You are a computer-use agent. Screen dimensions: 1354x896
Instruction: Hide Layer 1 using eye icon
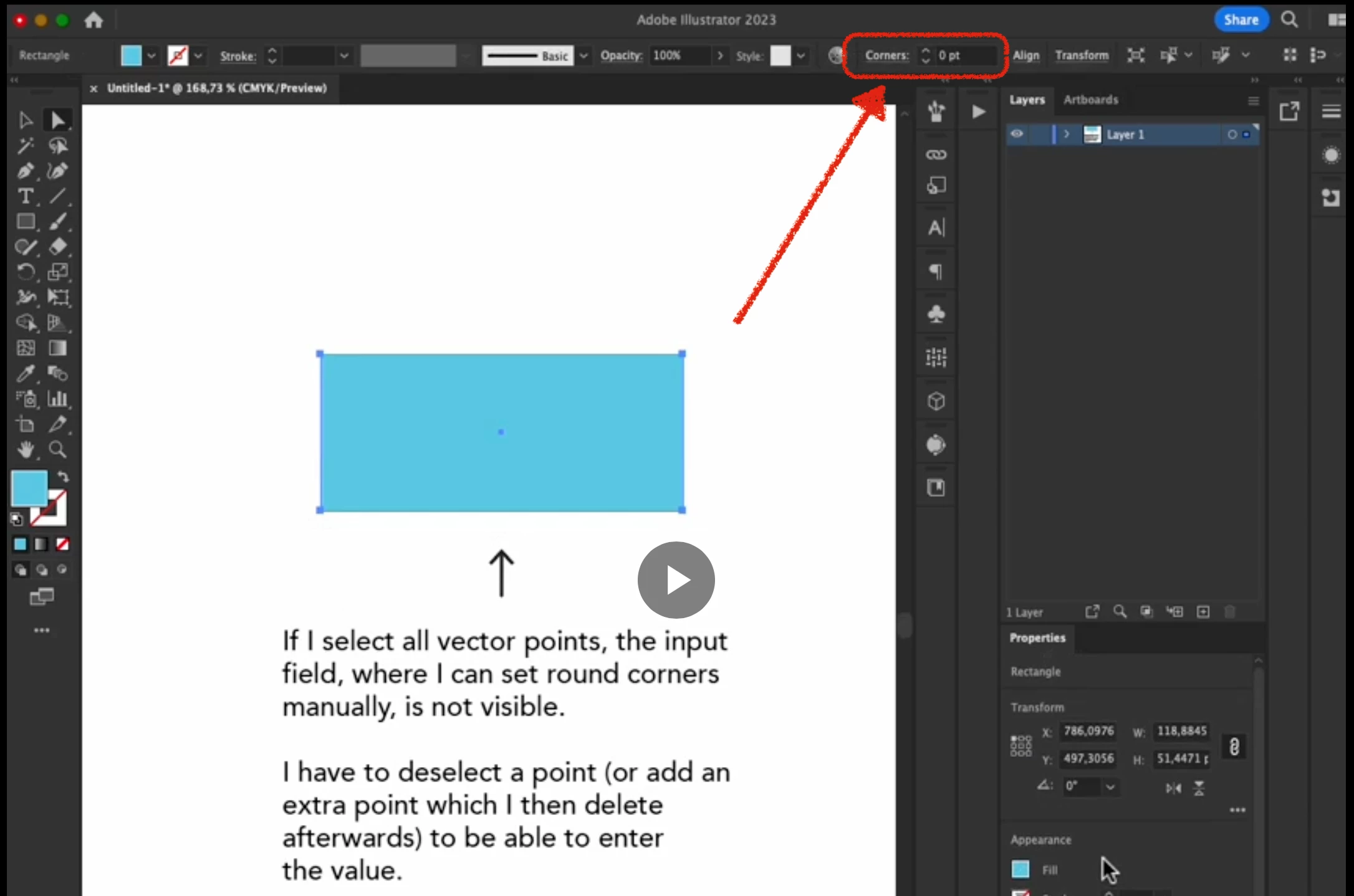pyautogui.click(x=1017, y=134)
